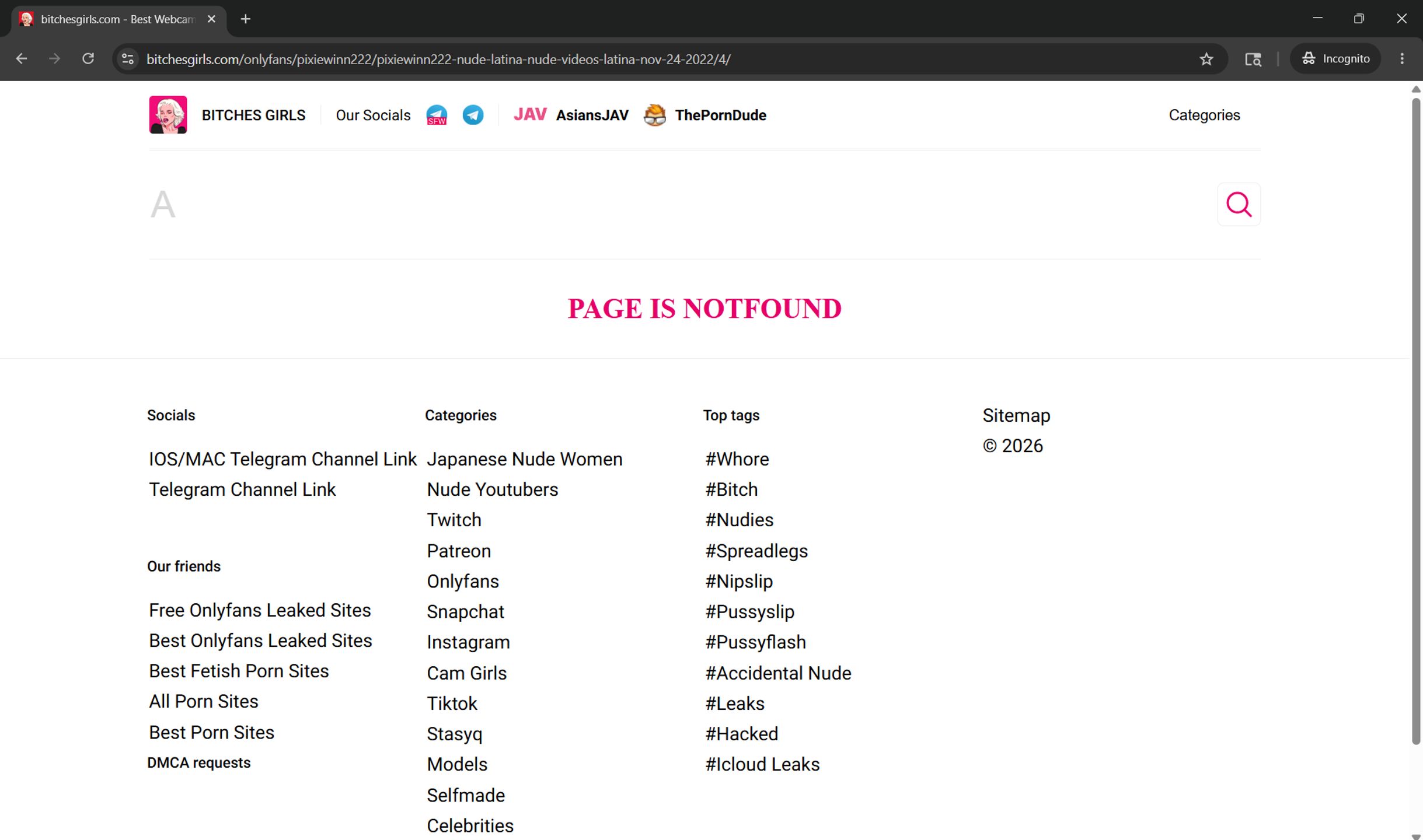Open the blue Telegram icon
The width and height of the screenshot is (1423, 840).
(x=473, y=115)
